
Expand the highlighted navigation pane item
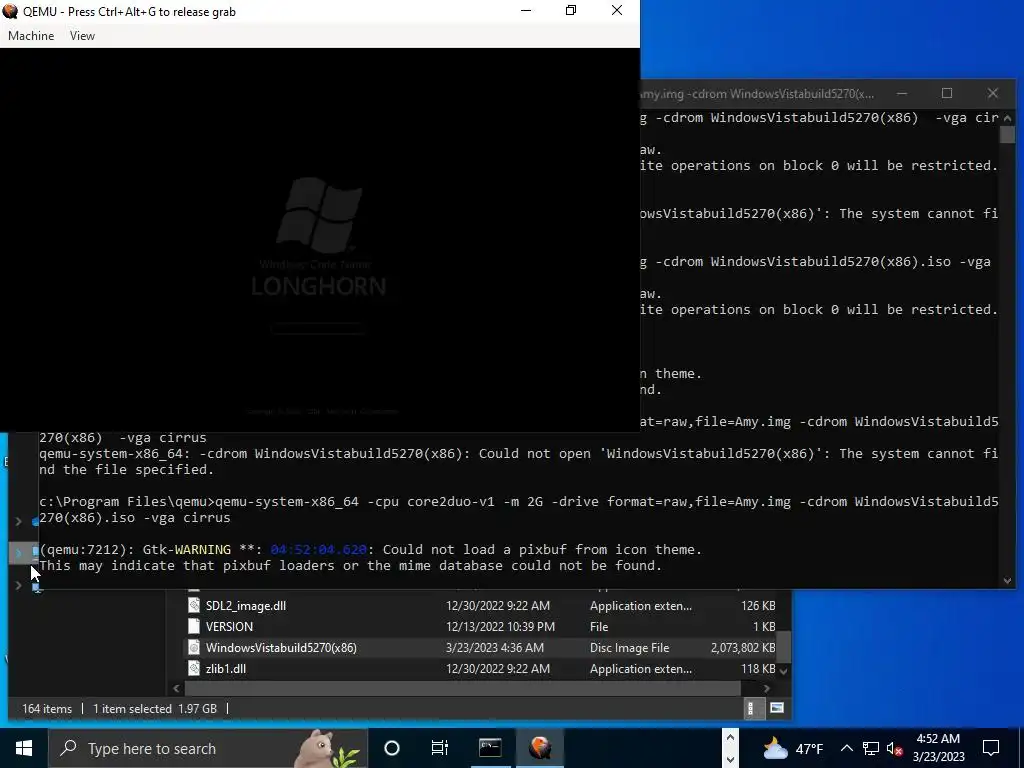19,553
